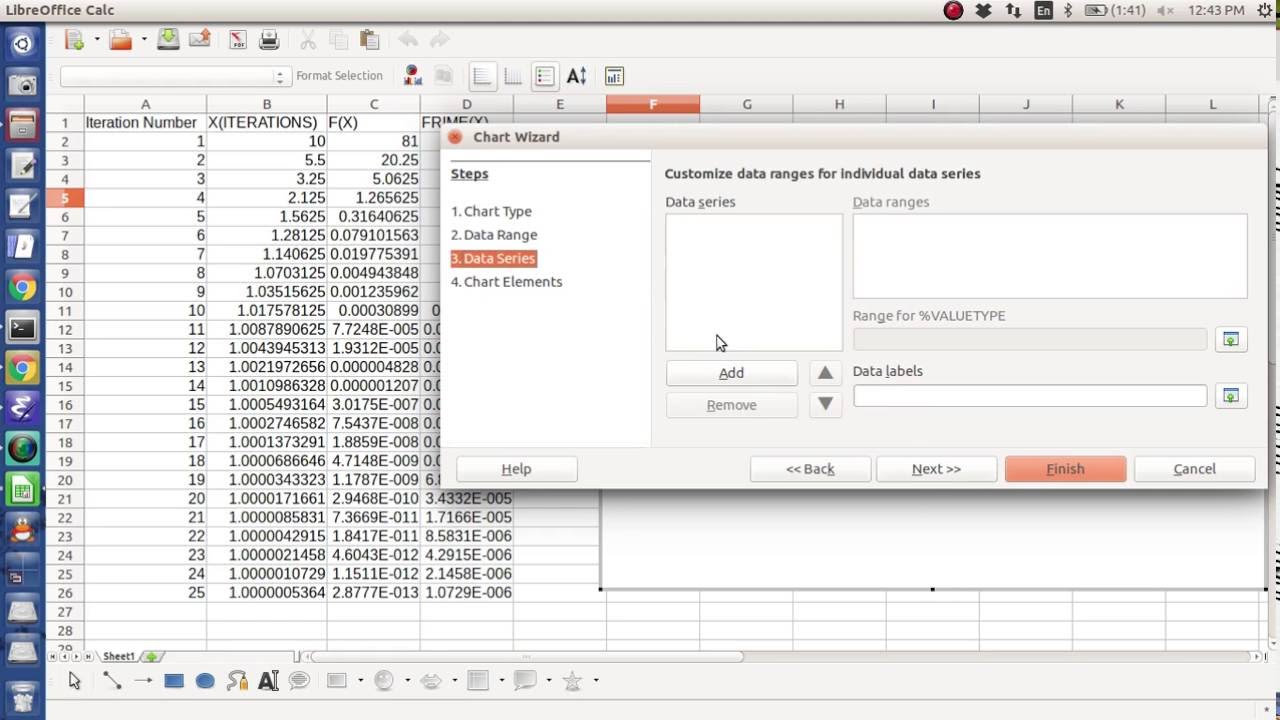Go to Chart Type step
This screenshot has height=720, width=1280.
(491, 212)
